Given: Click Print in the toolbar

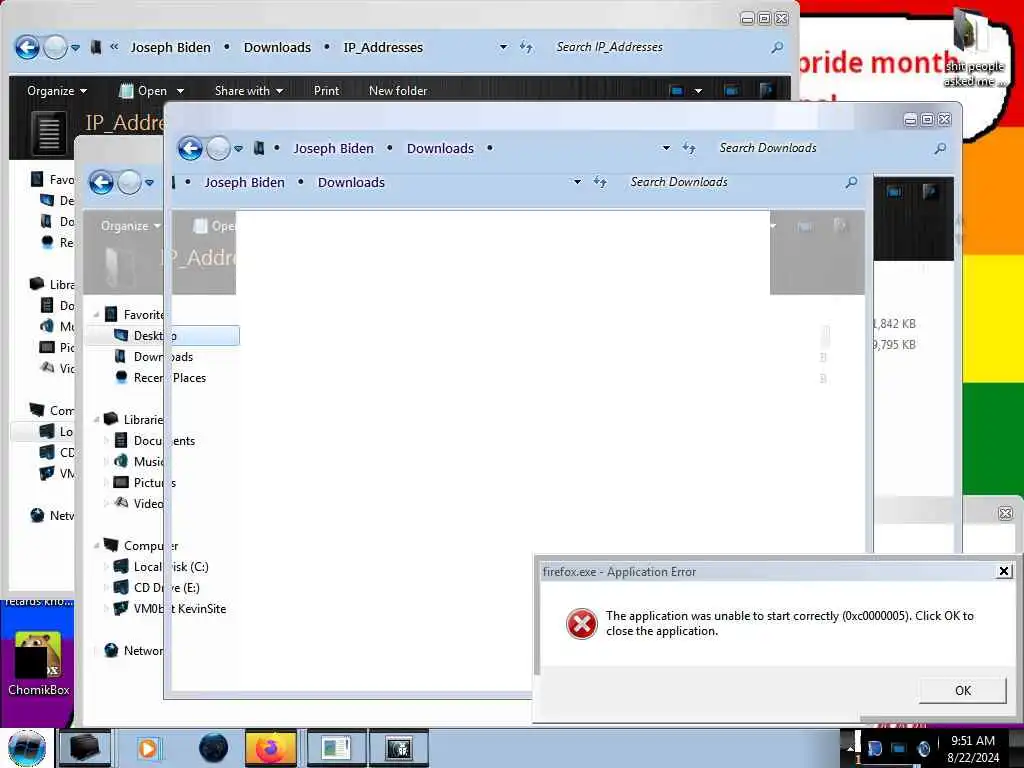Looking at the screenshot, I should pyautogui.click(x=327, y=91).
